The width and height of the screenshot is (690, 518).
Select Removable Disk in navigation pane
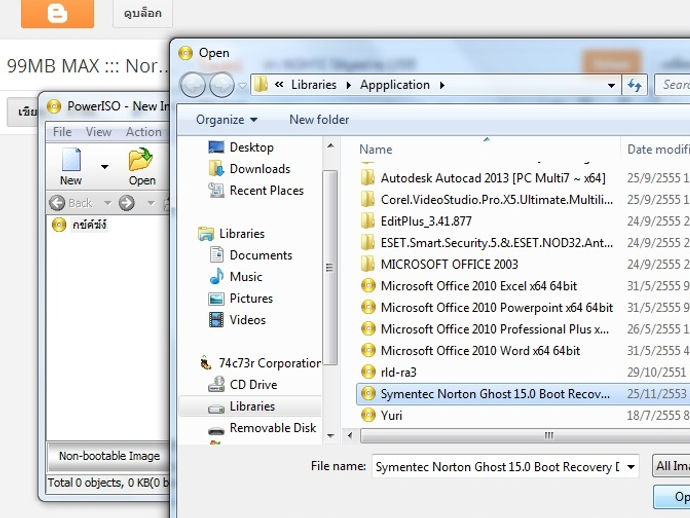[x=262, y=428]
